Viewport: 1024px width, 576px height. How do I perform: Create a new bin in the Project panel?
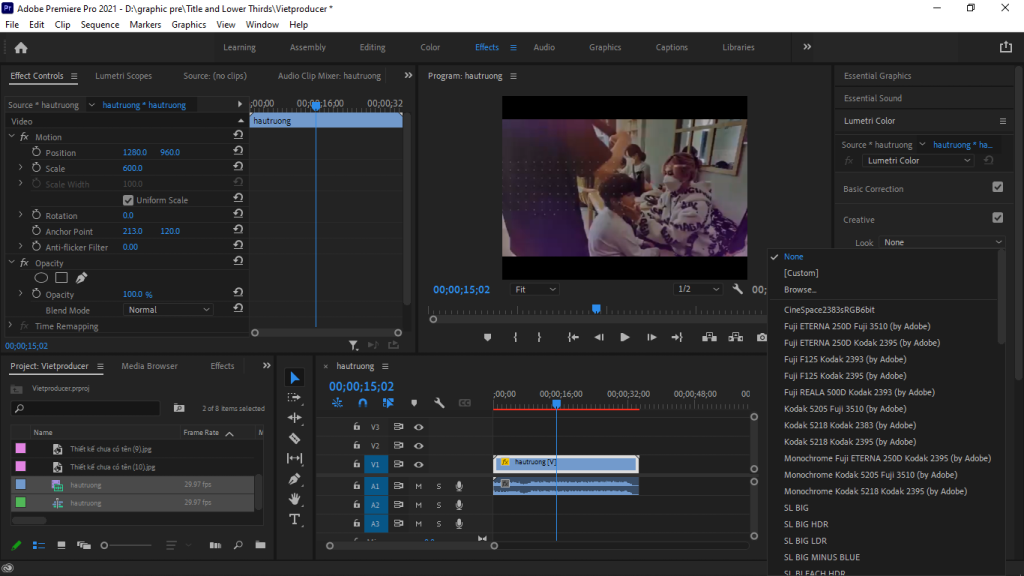[262, 545]
